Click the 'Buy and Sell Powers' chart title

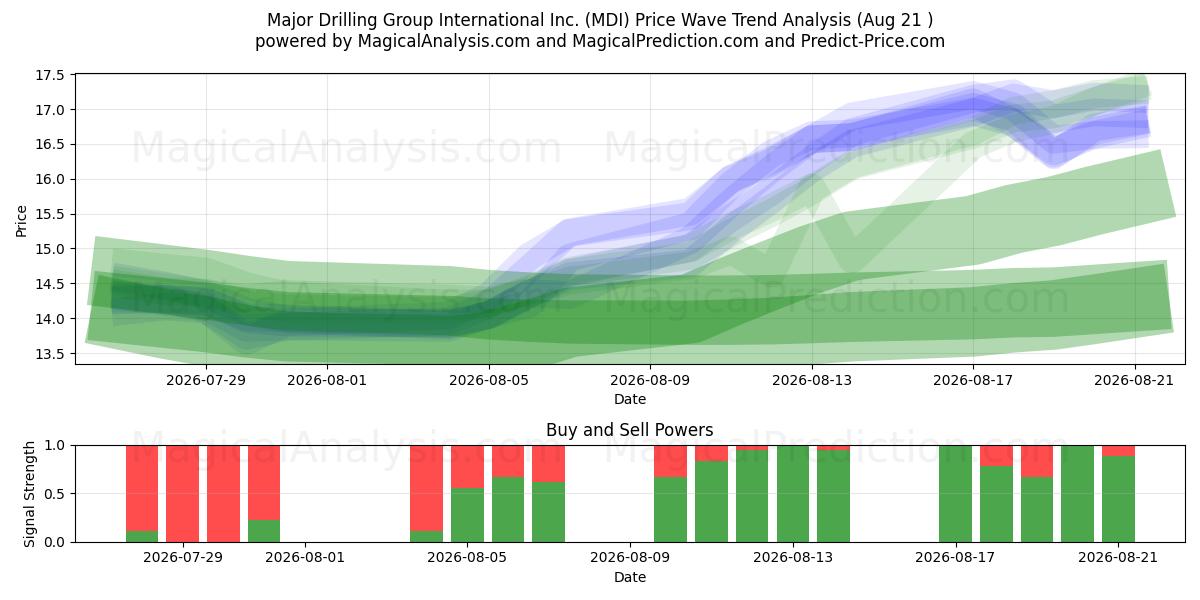[x=630, y=430]
